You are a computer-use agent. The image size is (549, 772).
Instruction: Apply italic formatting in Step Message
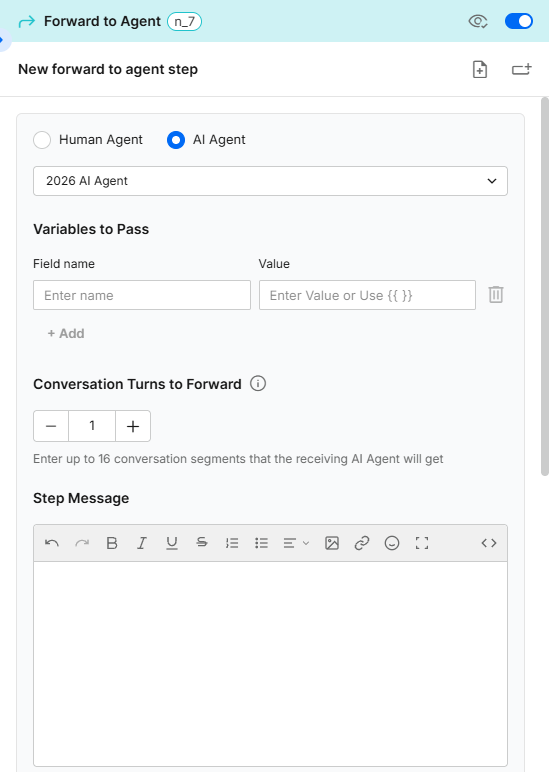(142, 543)
